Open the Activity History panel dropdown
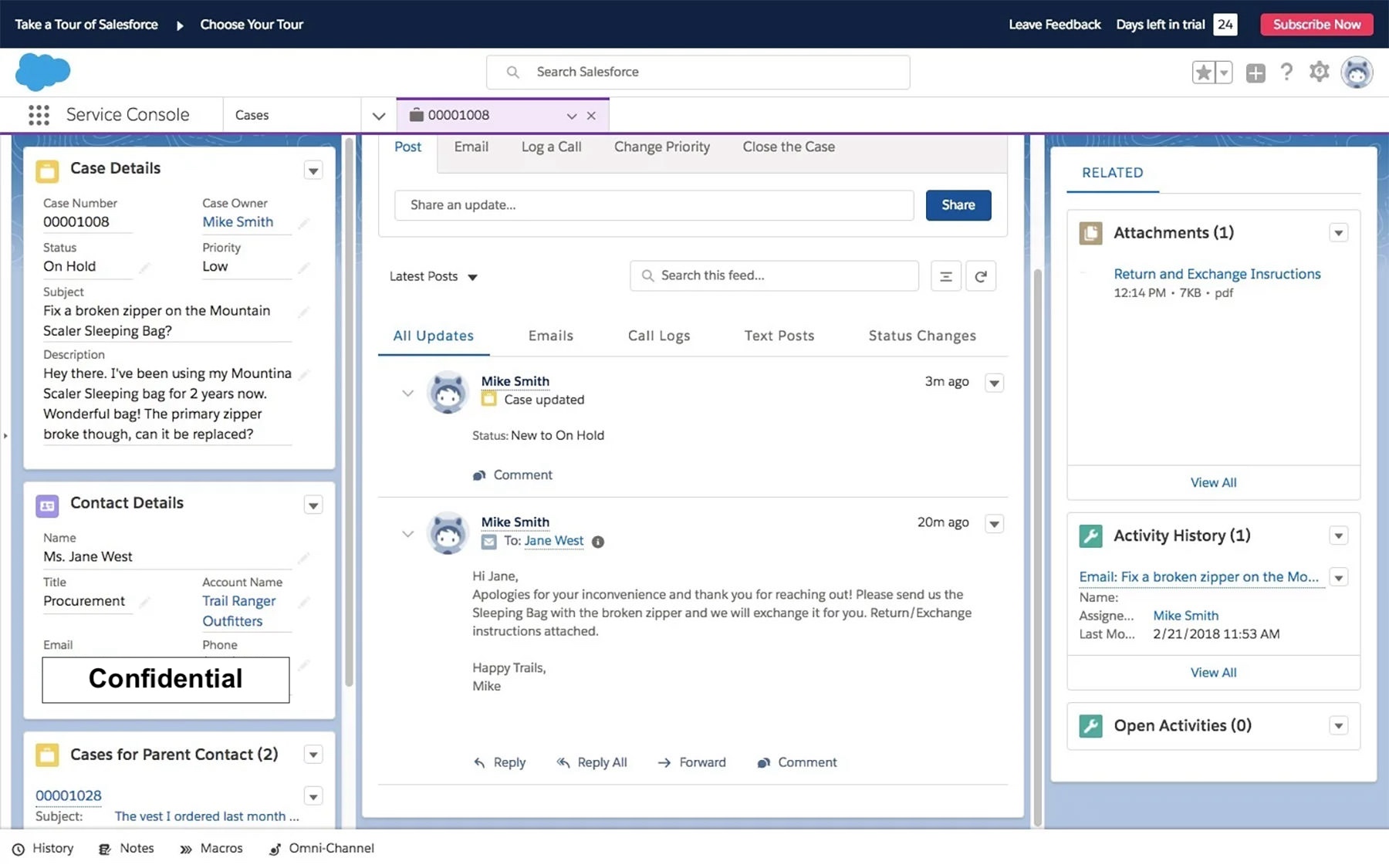This screenshot has width=1389, height=868. (x=1339, y=536)
